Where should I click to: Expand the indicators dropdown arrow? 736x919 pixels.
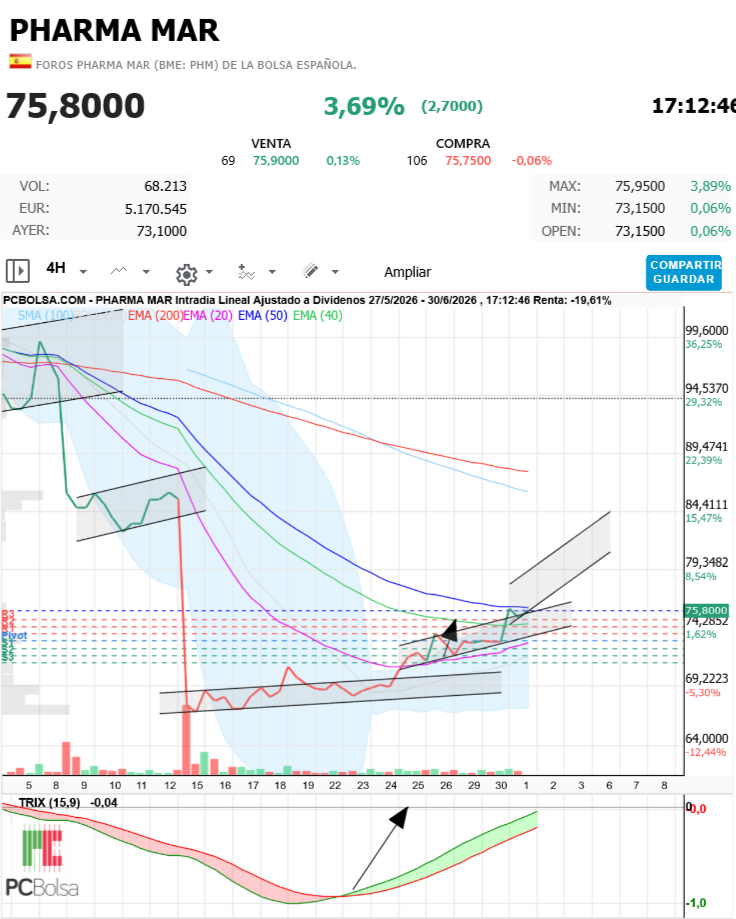click(272, 272)
